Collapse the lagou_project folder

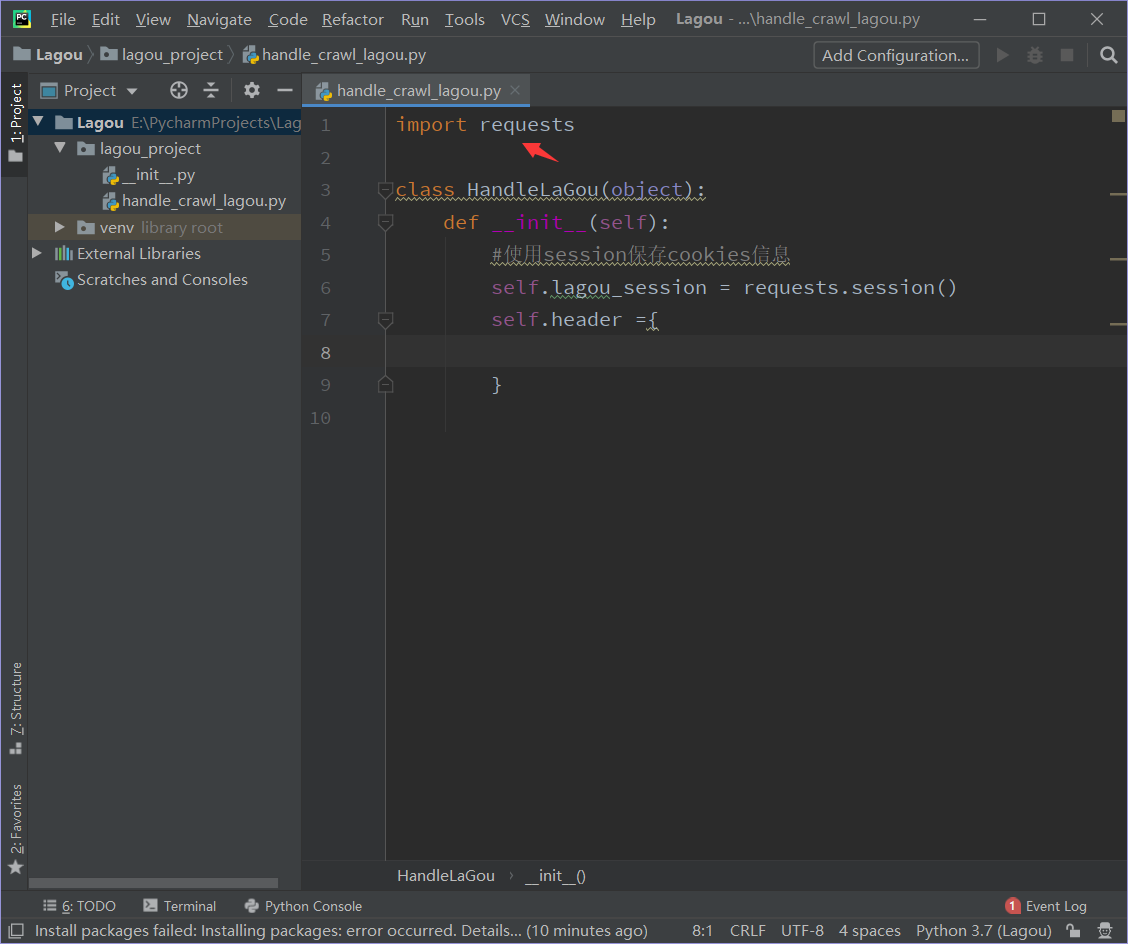[60, 148]
